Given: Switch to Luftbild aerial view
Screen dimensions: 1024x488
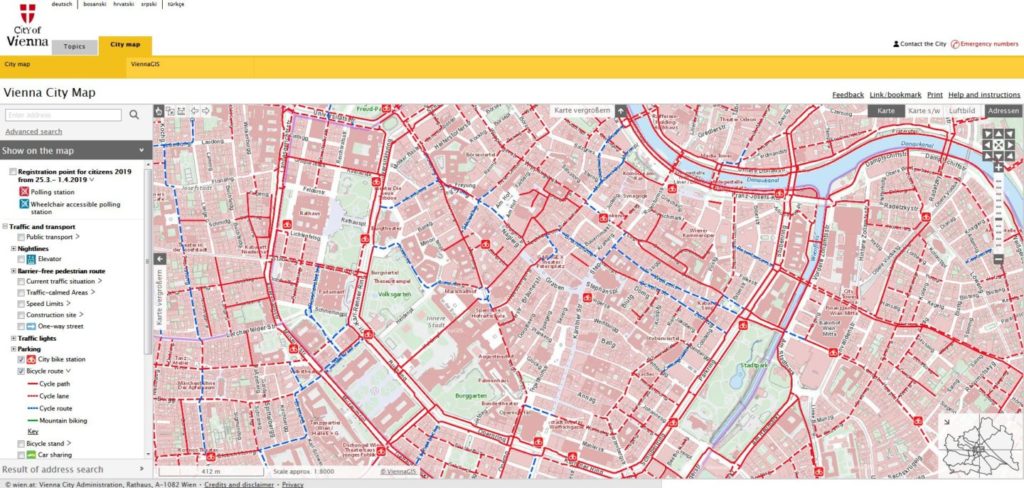Looking at the screenshot, I should 961,111.
